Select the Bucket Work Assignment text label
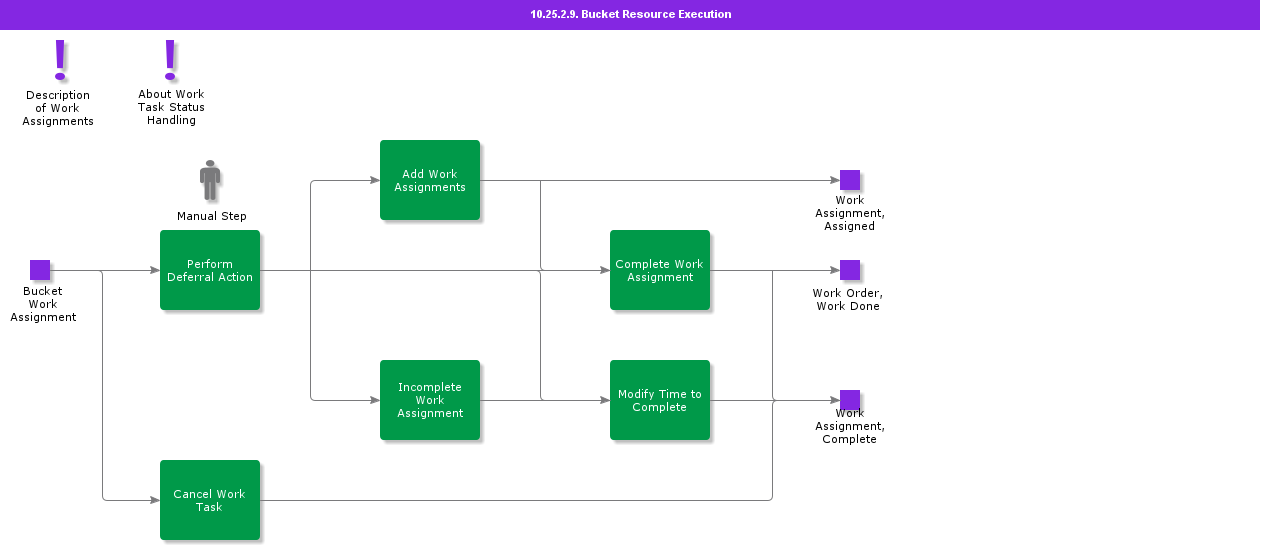Screen dimensions: 1270x550 tap(43, 304)
